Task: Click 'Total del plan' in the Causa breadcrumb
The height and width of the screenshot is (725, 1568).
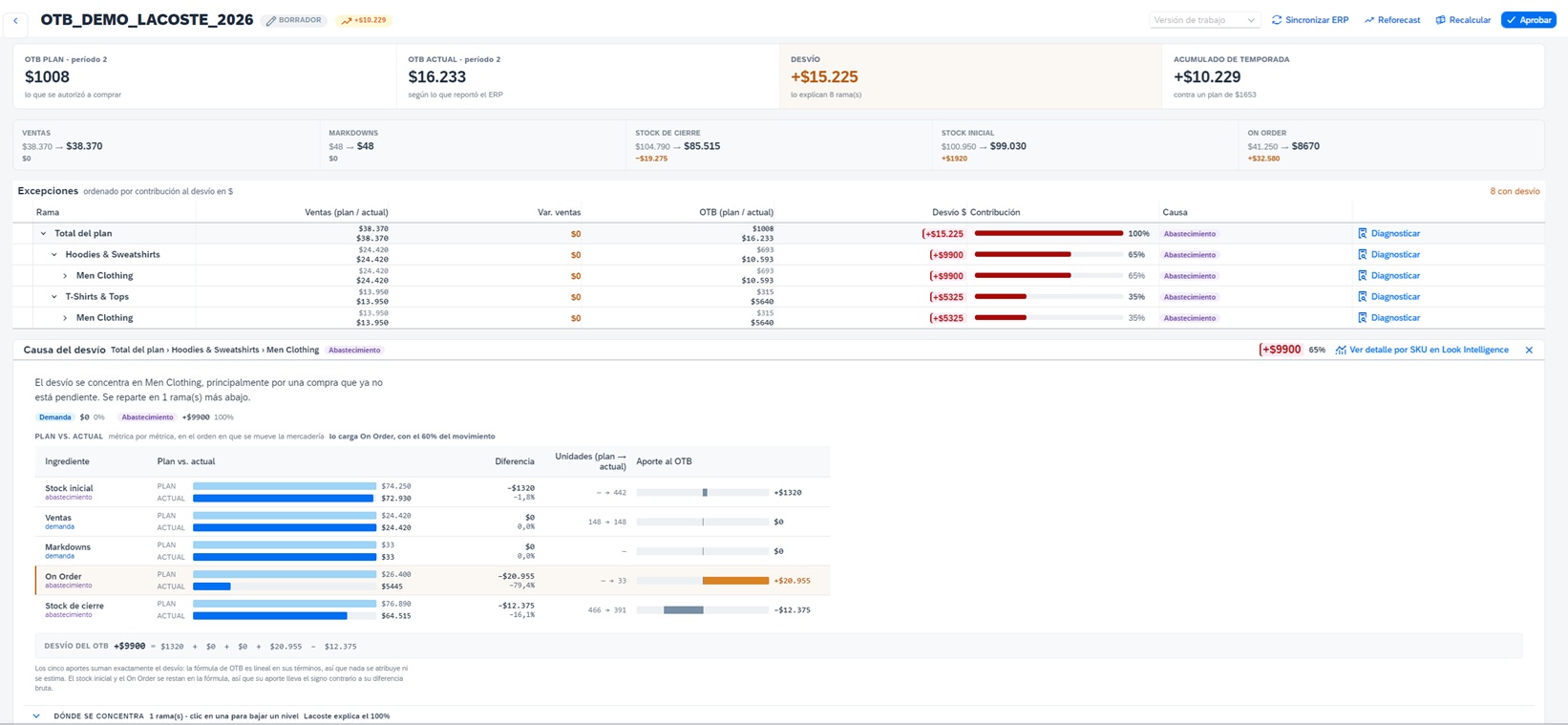Action: [x=138, y=350]
